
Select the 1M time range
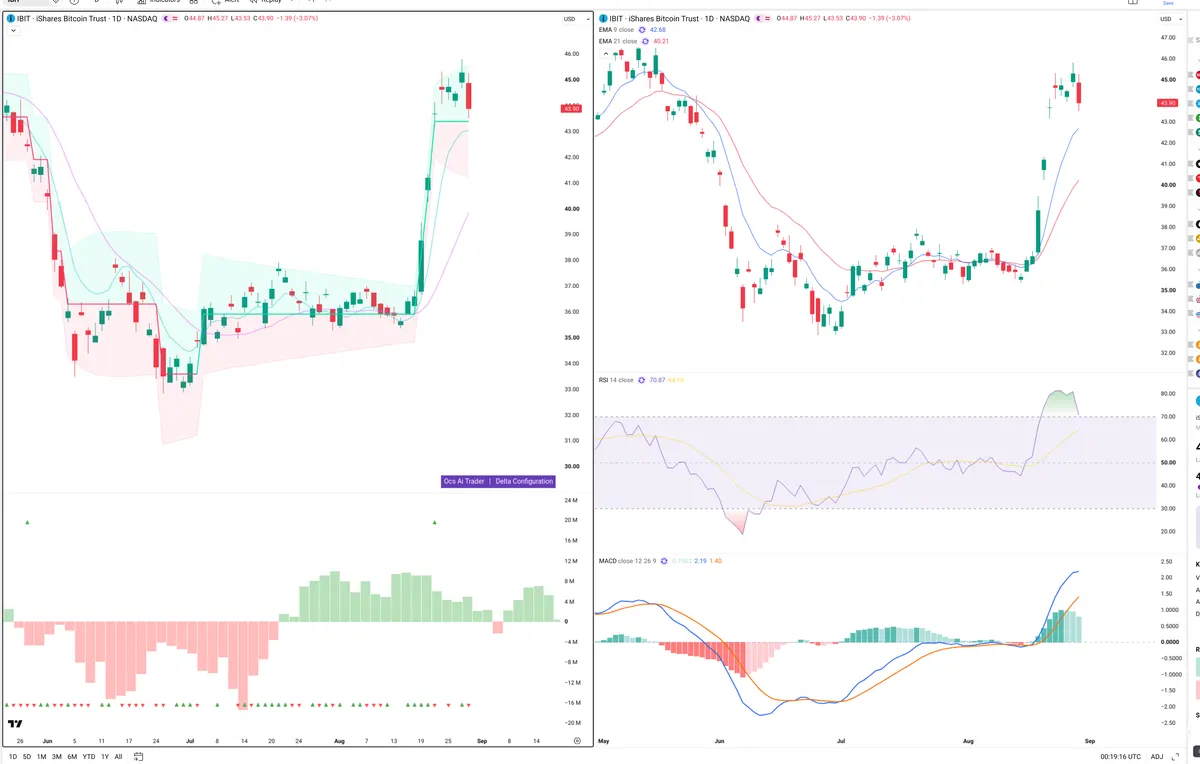click(x=41, y=756)
